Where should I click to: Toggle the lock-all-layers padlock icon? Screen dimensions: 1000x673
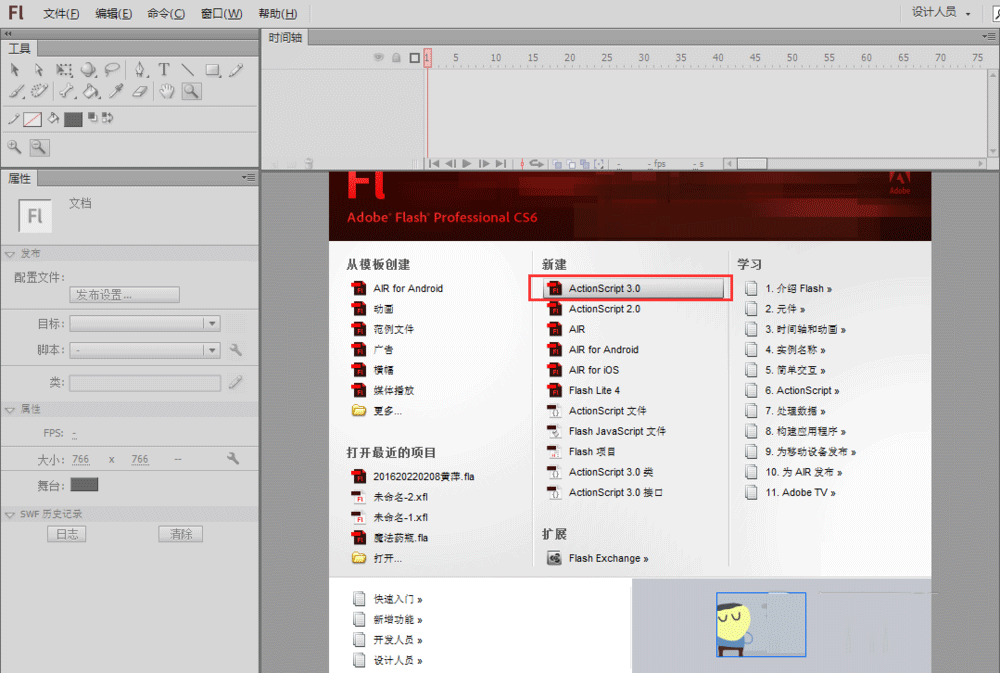click(x=396, y=57)
